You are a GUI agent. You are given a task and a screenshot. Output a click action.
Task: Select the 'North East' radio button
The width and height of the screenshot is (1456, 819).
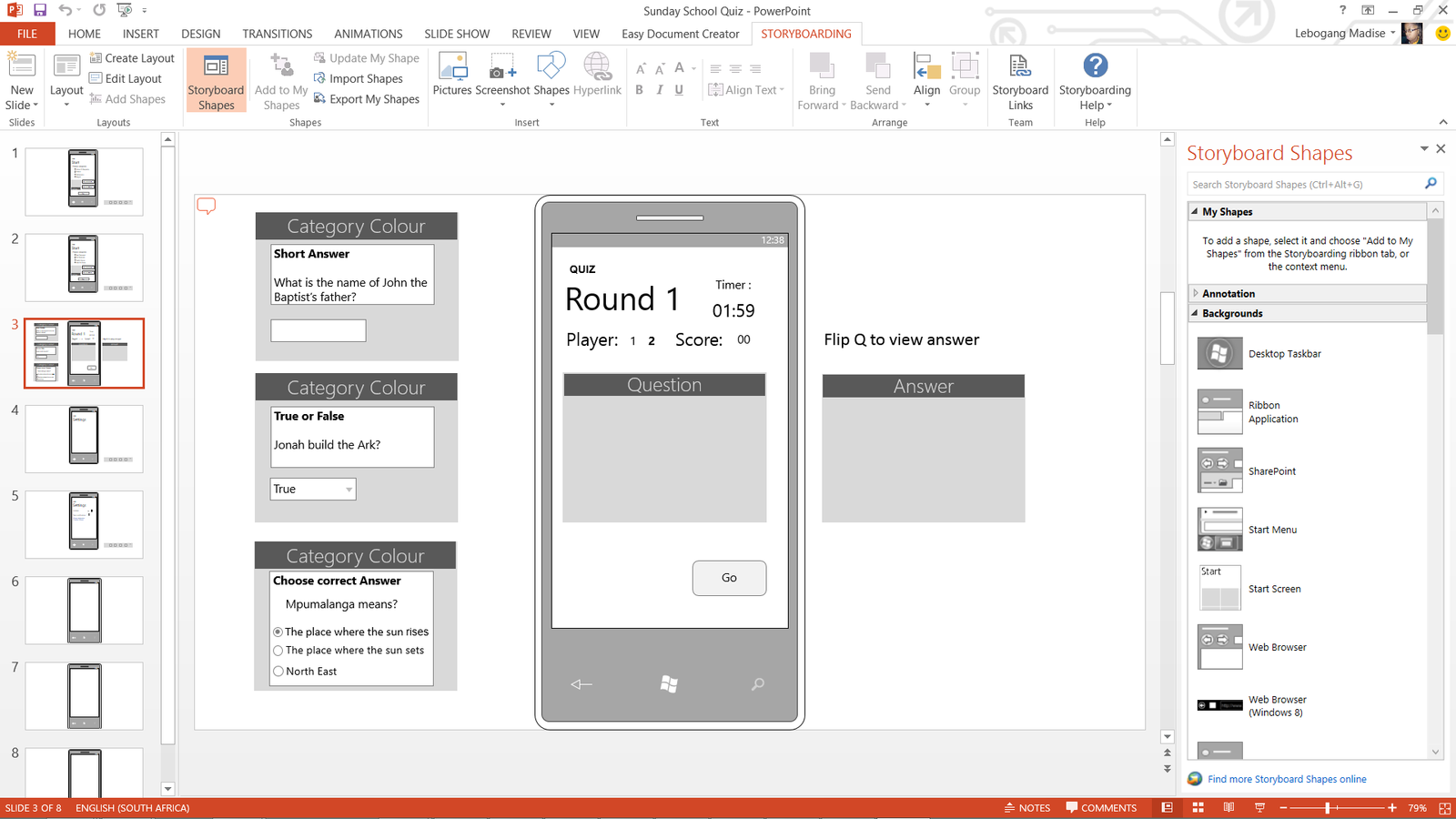tap(278, 672)
